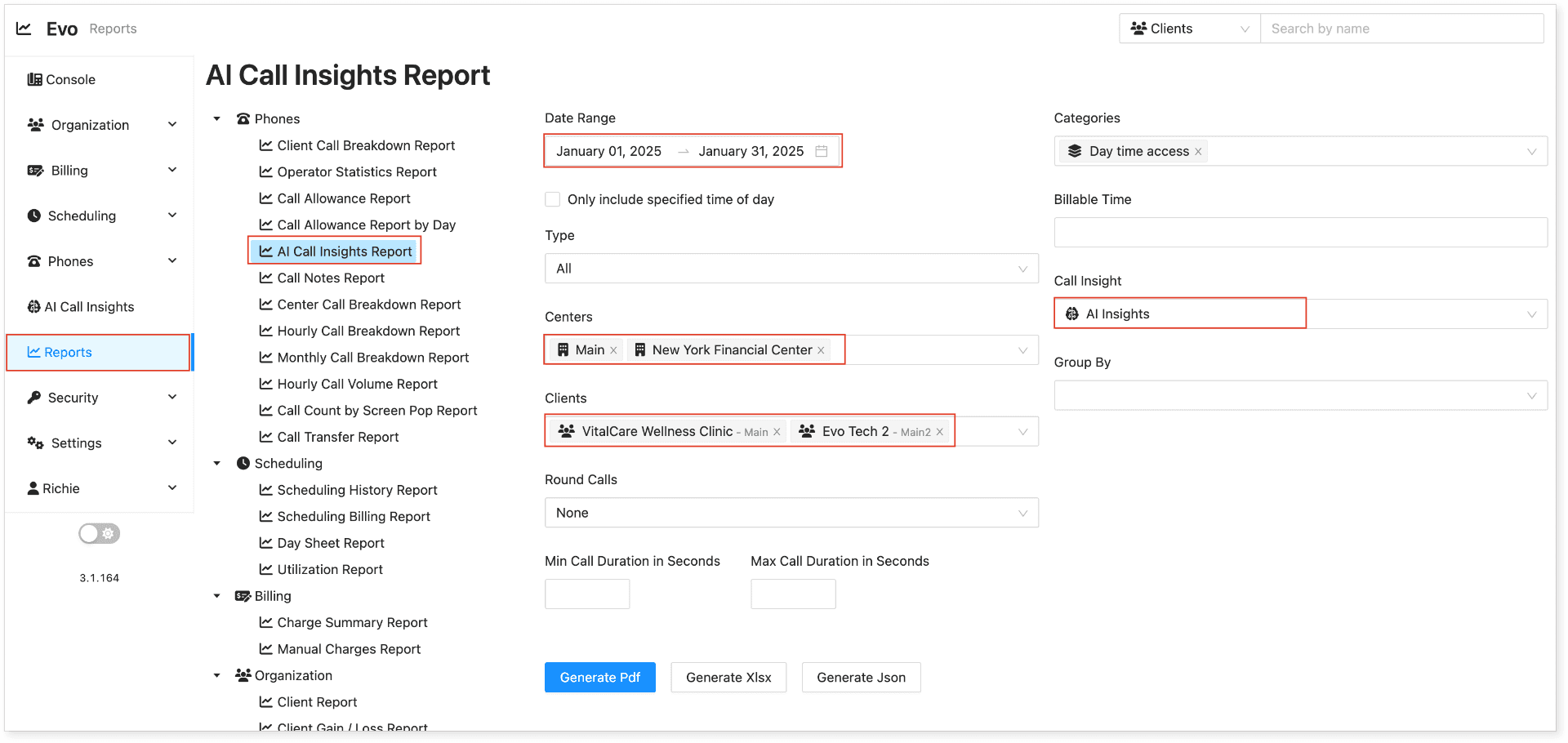Click the Billing group icon in report tree

243,596
